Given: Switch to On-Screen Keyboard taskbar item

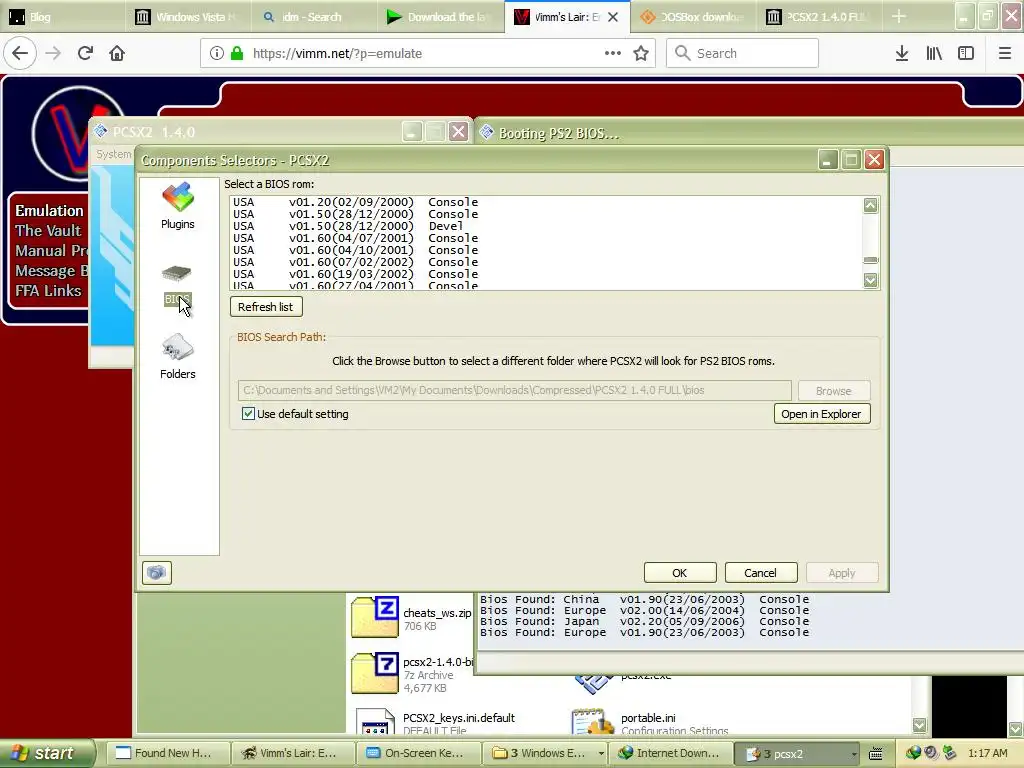Looking at the screenshot, I should coord(418,754).
